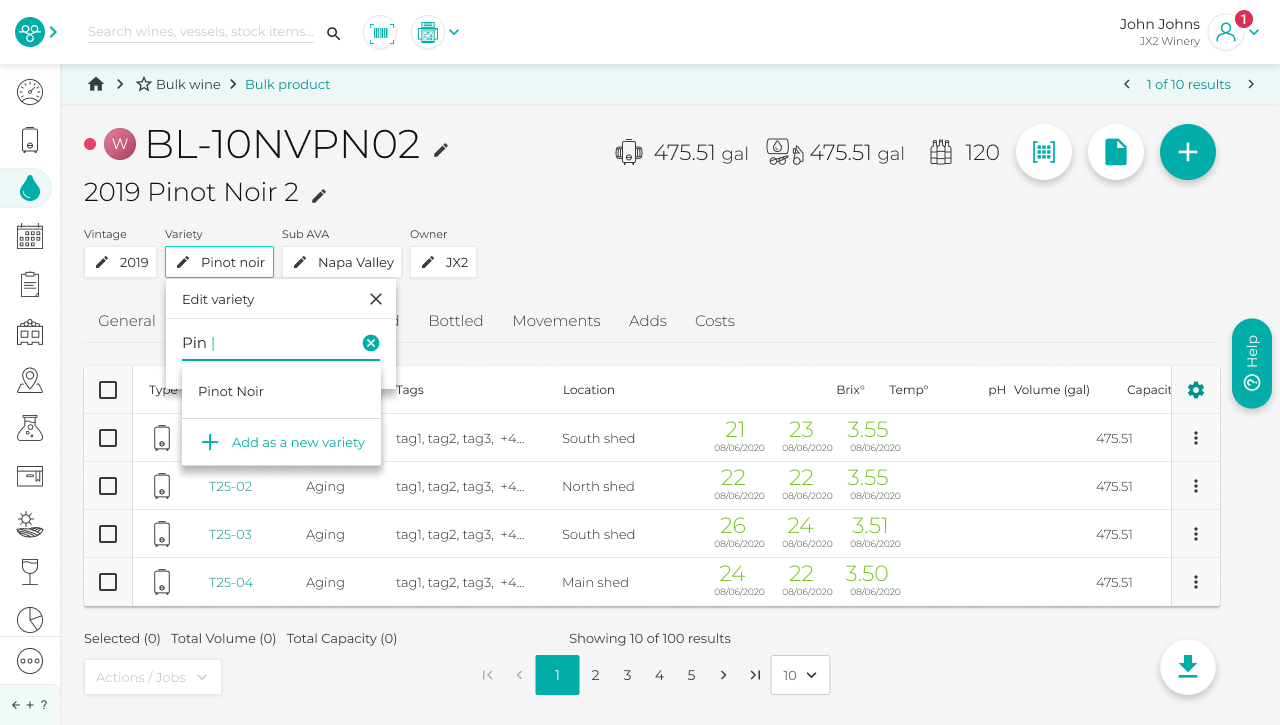This screenshot has height=725, width=1280.
Task: Click the search magnifier icon
Action: [x=334, y=33]
